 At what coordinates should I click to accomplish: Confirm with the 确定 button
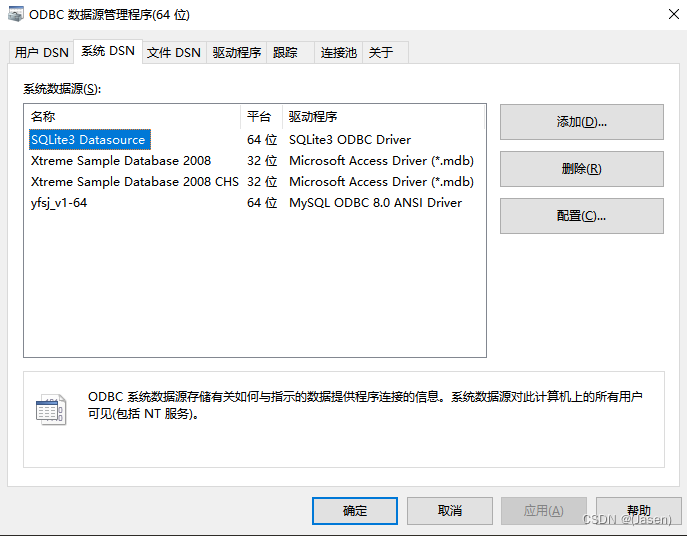[x=355, y=511]
